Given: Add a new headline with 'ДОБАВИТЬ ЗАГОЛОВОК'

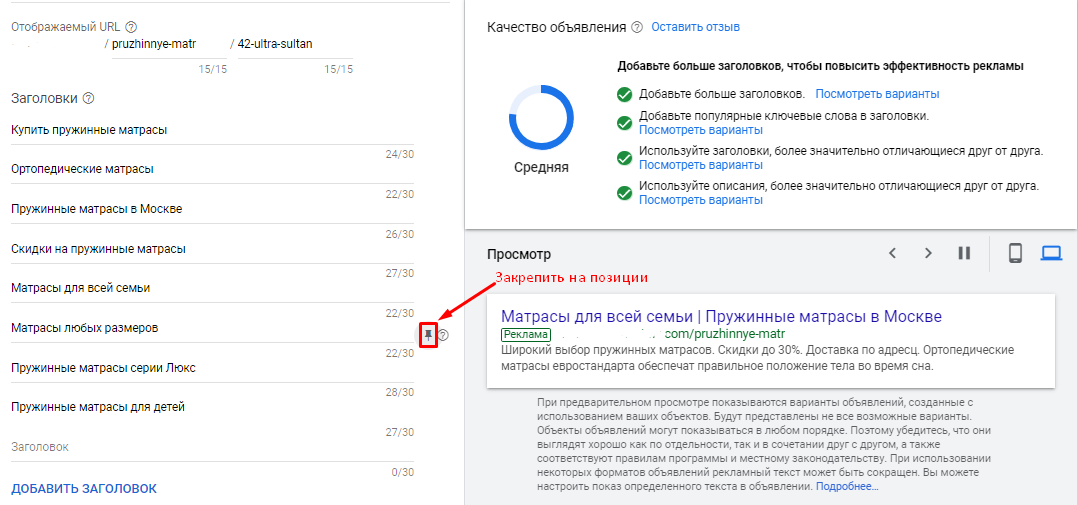Looking at the screenshot, I should 84,489.
